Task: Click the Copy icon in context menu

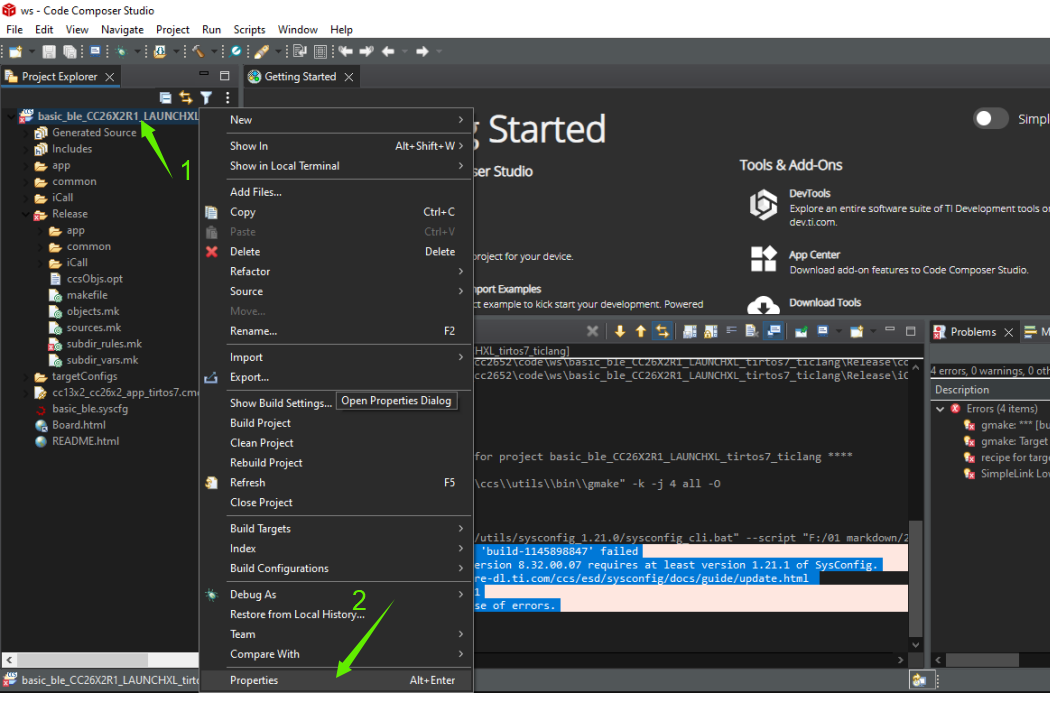Action: coord(212,212)
